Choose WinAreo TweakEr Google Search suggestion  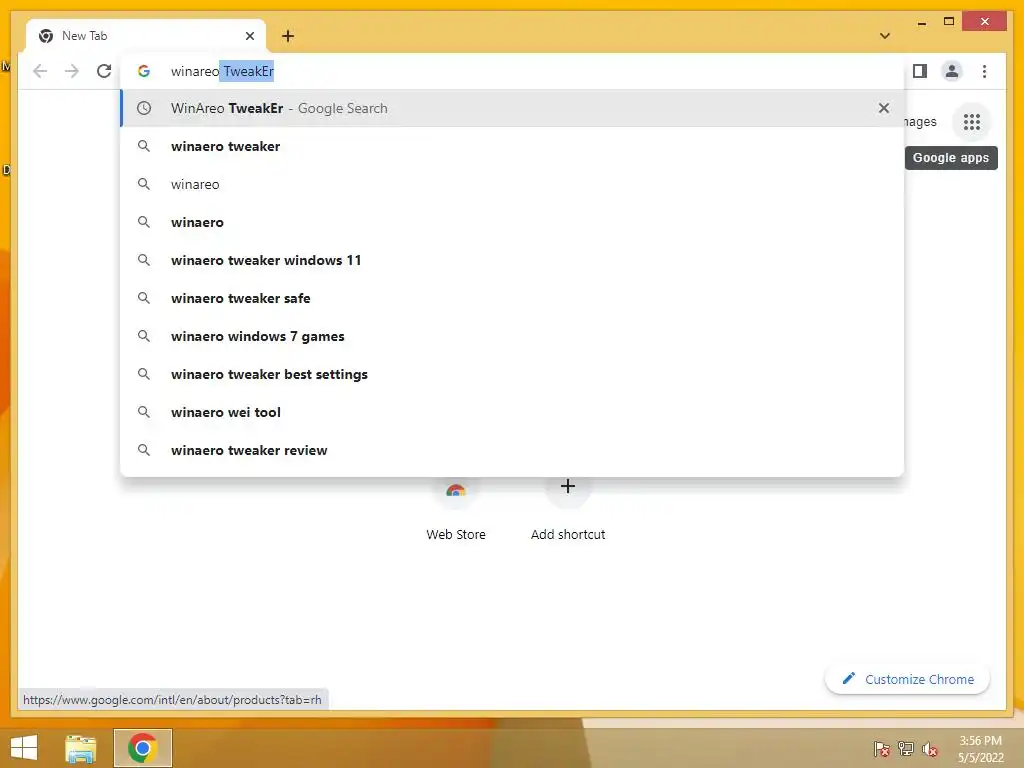coord(513,108)
